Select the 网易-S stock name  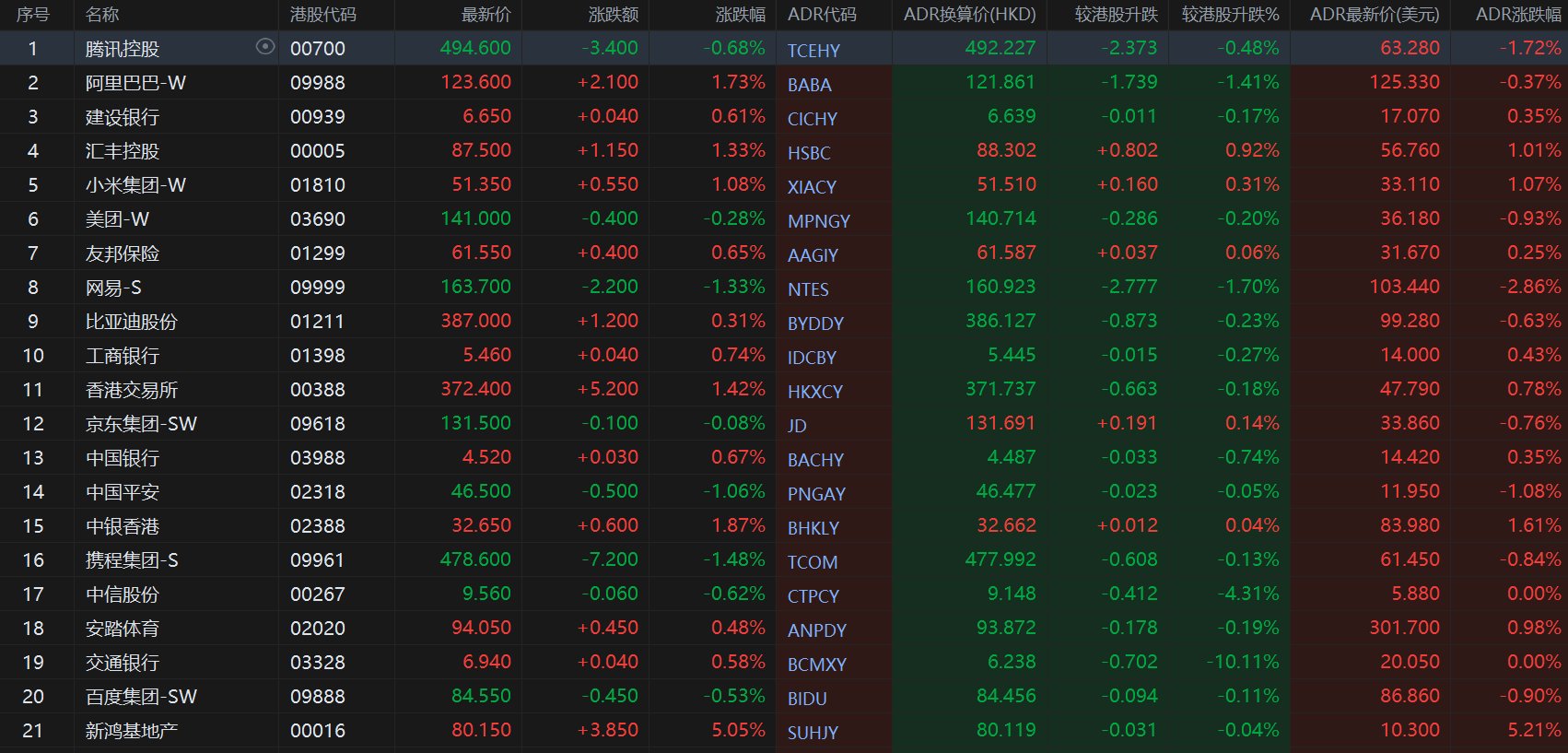(113, 288)
